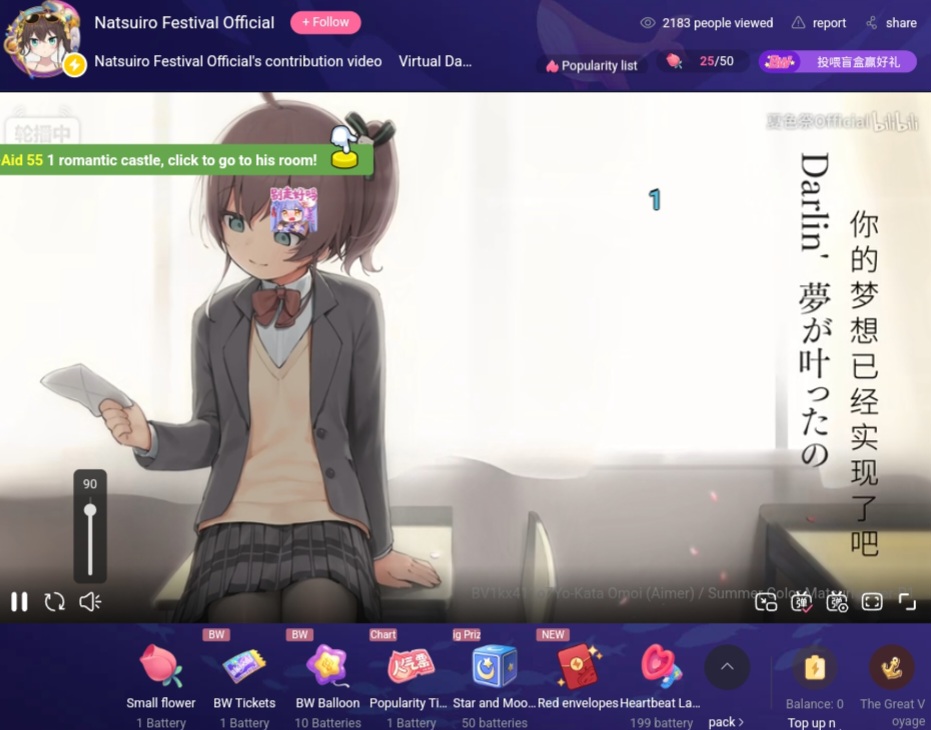Select the Popularity Ticket gift icon

411,666
